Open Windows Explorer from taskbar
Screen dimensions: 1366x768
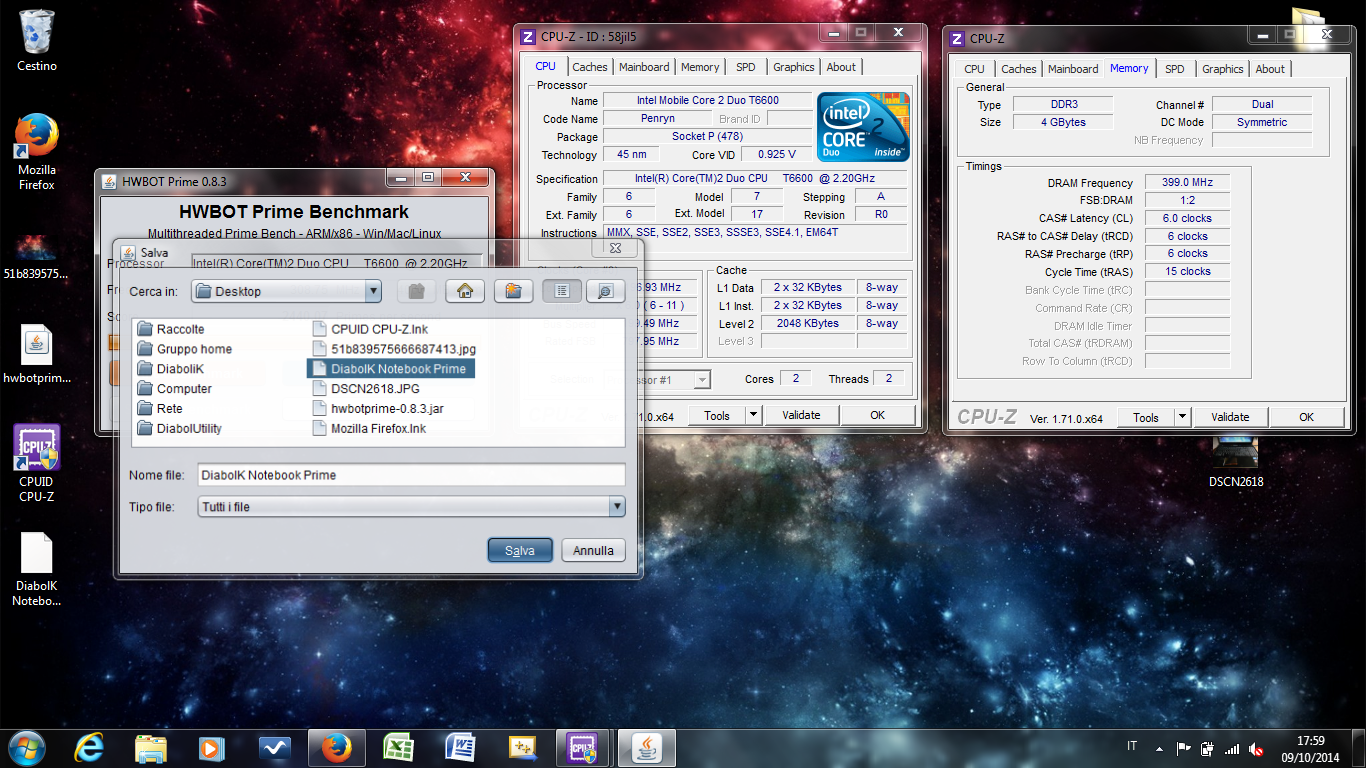(151, 747)
